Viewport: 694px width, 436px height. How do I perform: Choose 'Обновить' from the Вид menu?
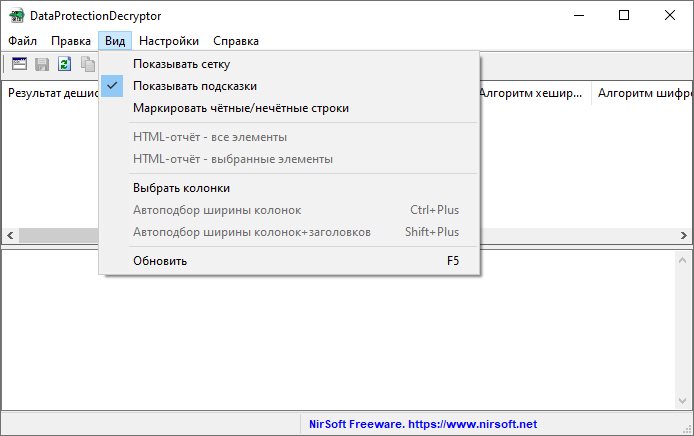(x=160, y=261)
